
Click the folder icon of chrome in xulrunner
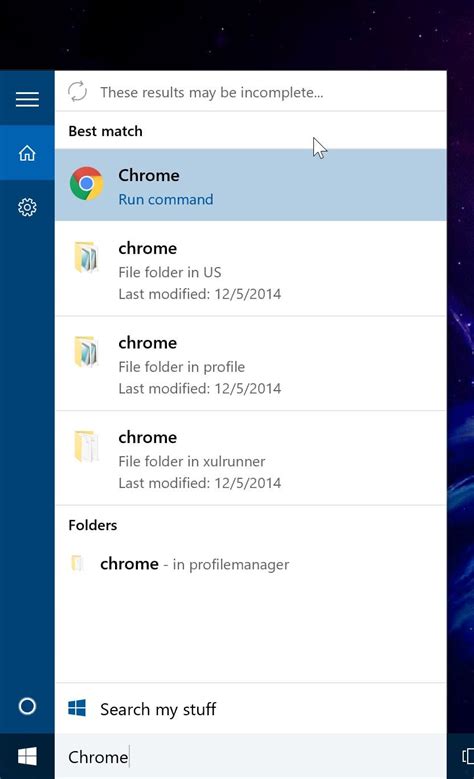click(x=86, y=446)
